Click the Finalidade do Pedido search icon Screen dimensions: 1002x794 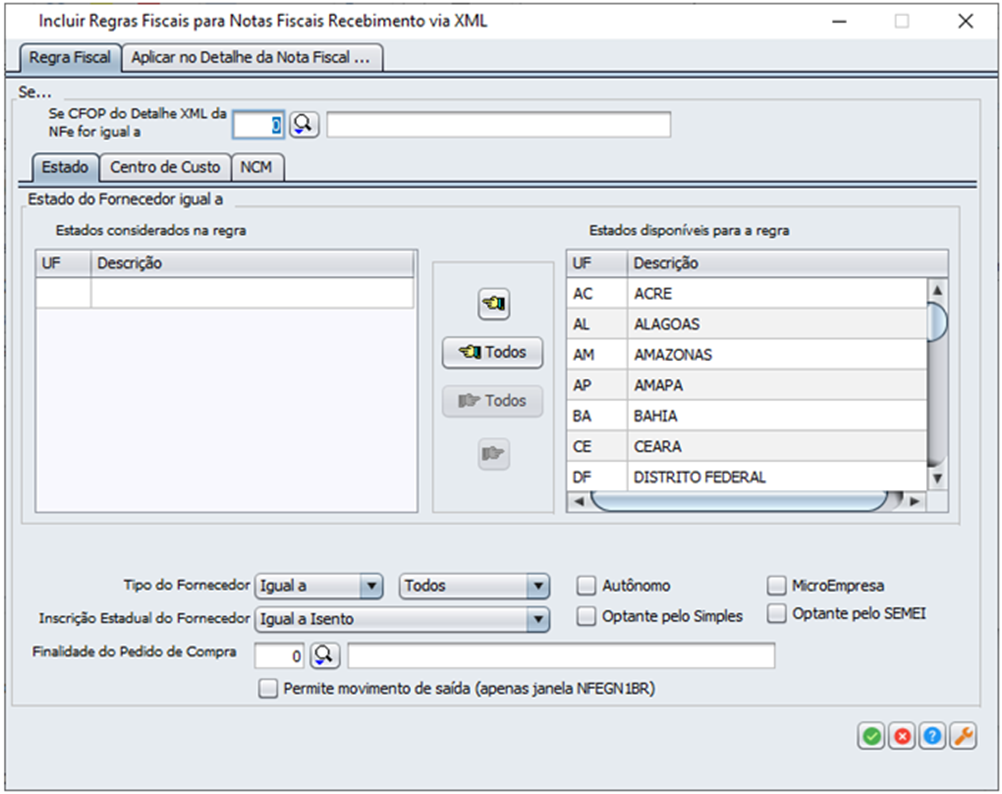click(x=326, y=655)
